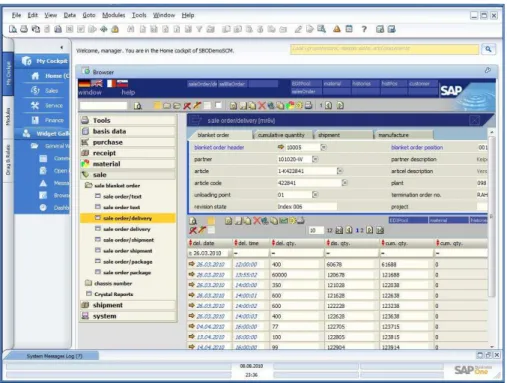Open dropdown next to unloading point 01
Screen dimensions: 507x383
[315, 195]
